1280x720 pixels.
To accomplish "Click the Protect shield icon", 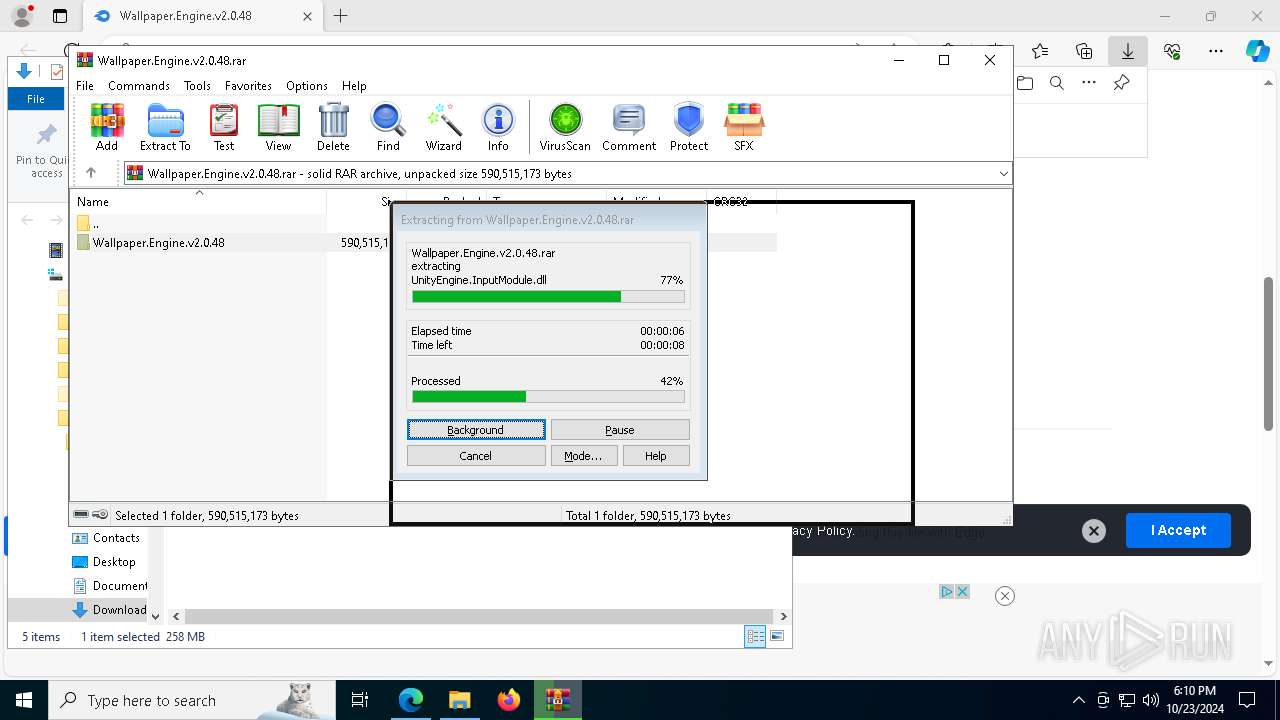I will [x=689, y=127].
